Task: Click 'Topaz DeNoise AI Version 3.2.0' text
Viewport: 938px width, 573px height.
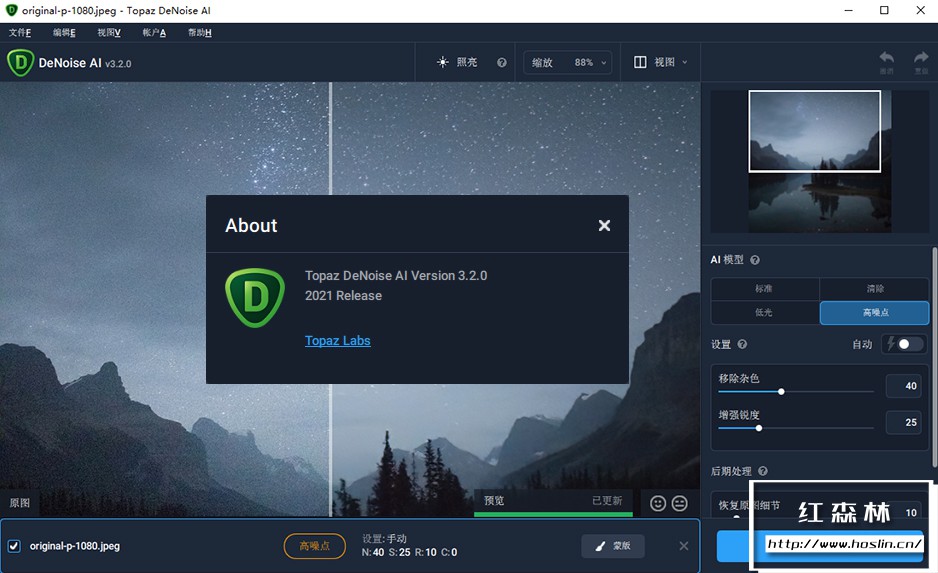Action: point(396,276)
